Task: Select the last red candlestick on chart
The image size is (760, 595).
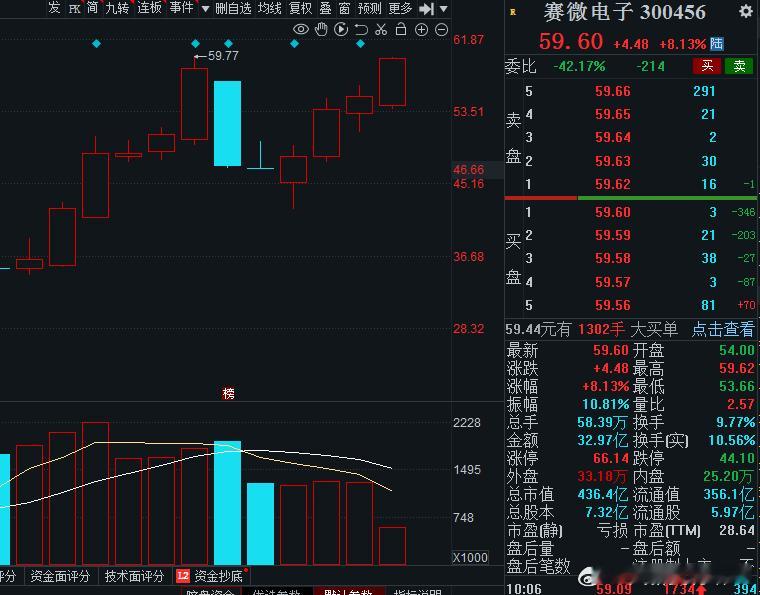Action: [392, 82]
